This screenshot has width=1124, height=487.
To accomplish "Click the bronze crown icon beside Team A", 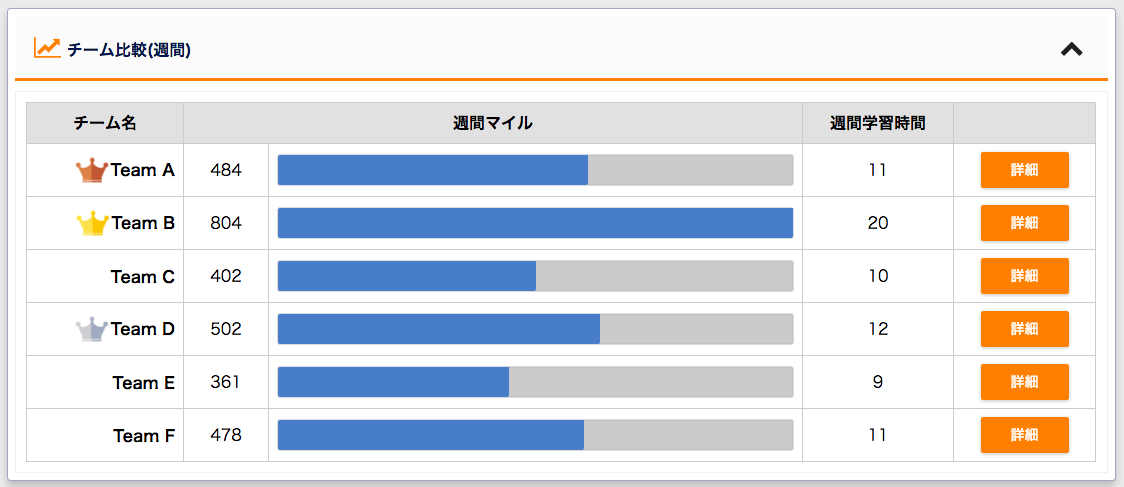I will pos(92,171).
